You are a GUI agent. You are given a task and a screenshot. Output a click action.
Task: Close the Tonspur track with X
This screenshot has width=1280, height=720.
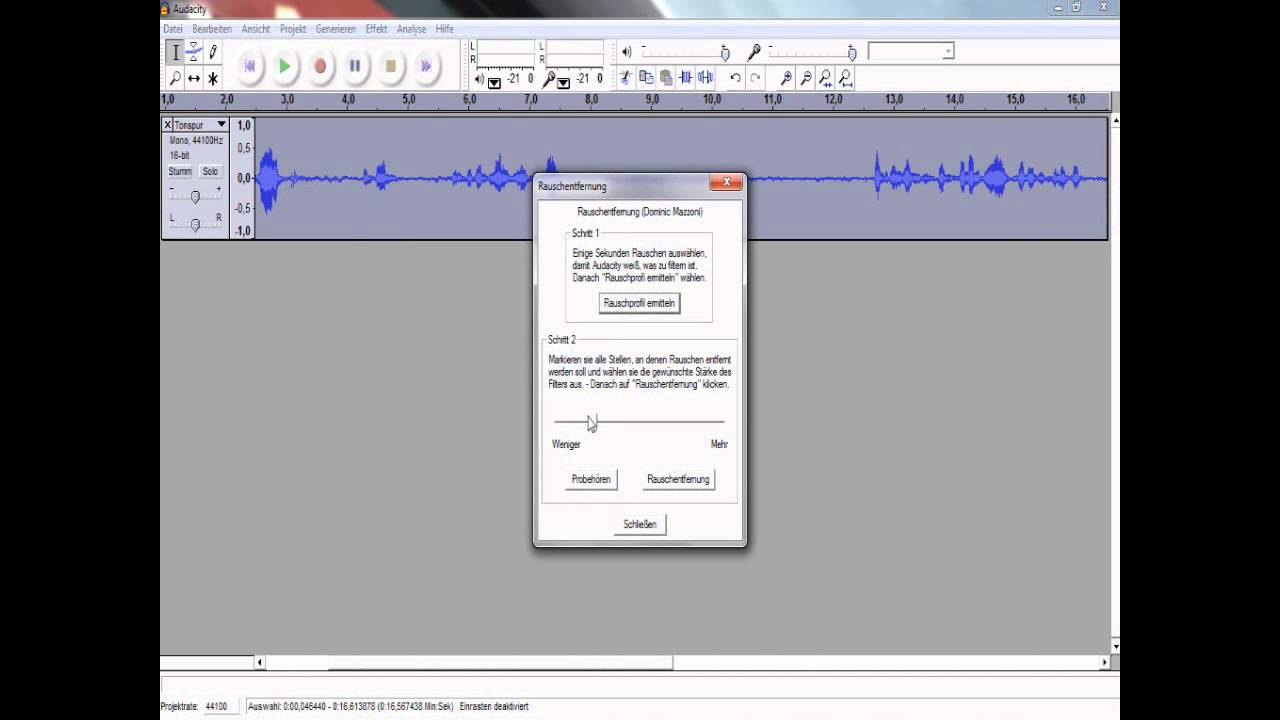[167, 125]
